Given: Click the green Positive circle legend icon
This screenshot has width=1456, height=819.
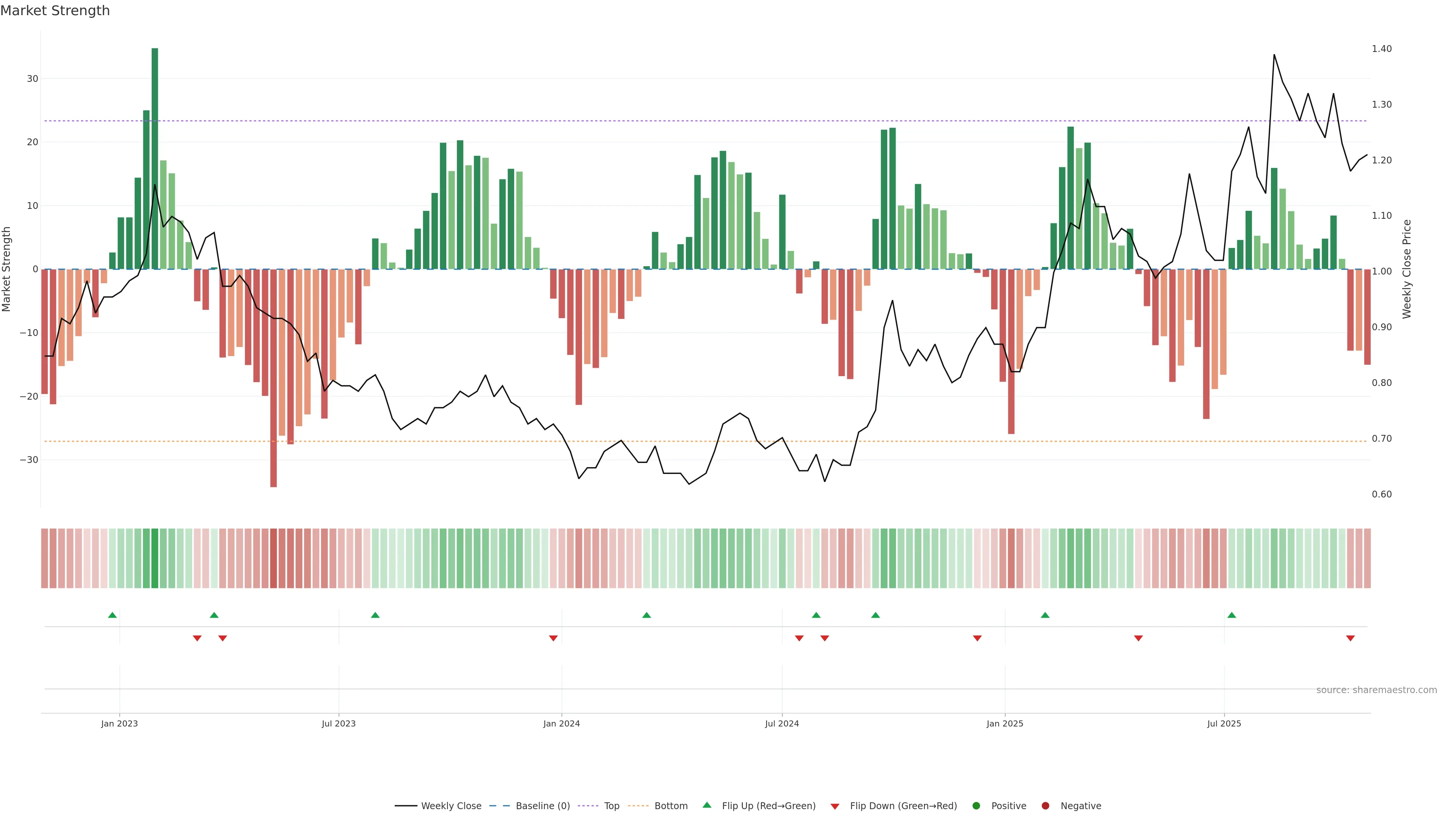Looking at the screenshot, I should pyautogui.click(x=976, y=806).
